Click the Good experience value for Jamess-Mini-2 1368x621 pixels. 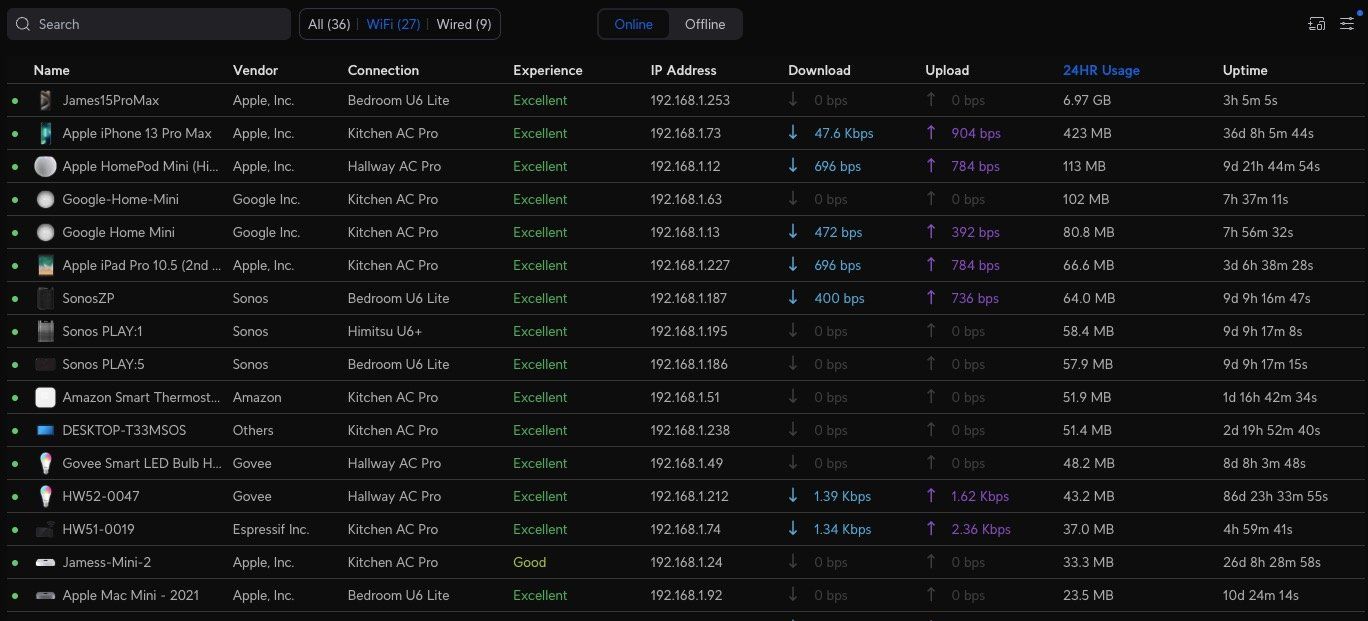(x=529, y=562)
